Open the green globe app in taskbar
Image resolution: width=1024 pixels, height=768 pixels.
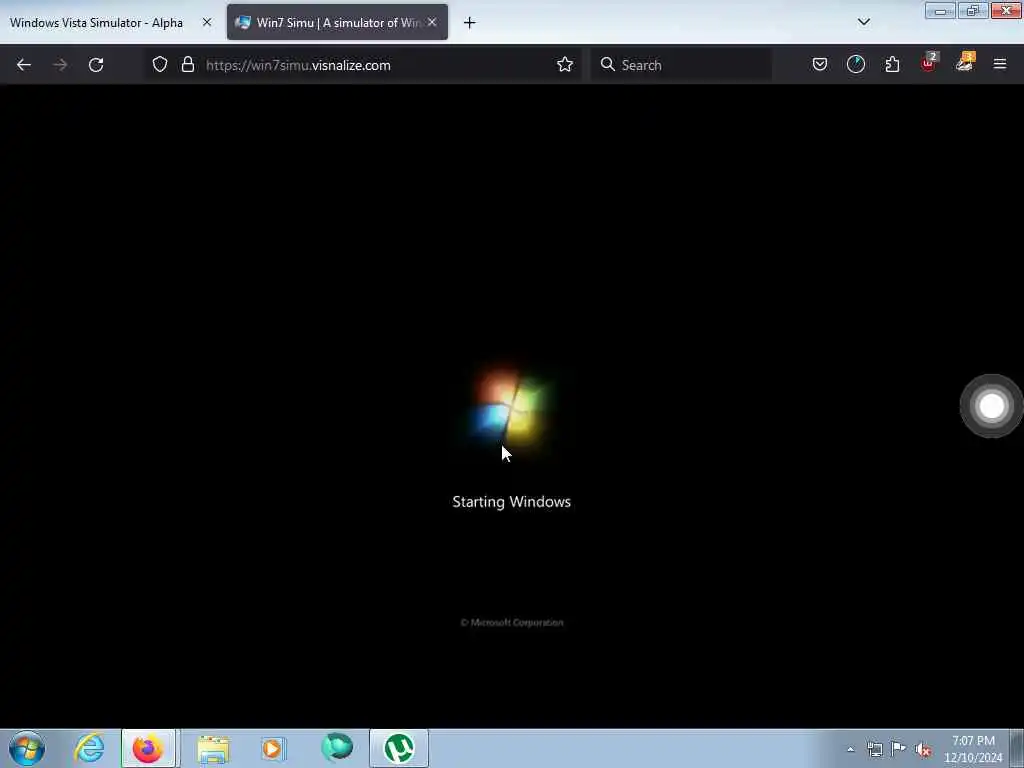337,748
